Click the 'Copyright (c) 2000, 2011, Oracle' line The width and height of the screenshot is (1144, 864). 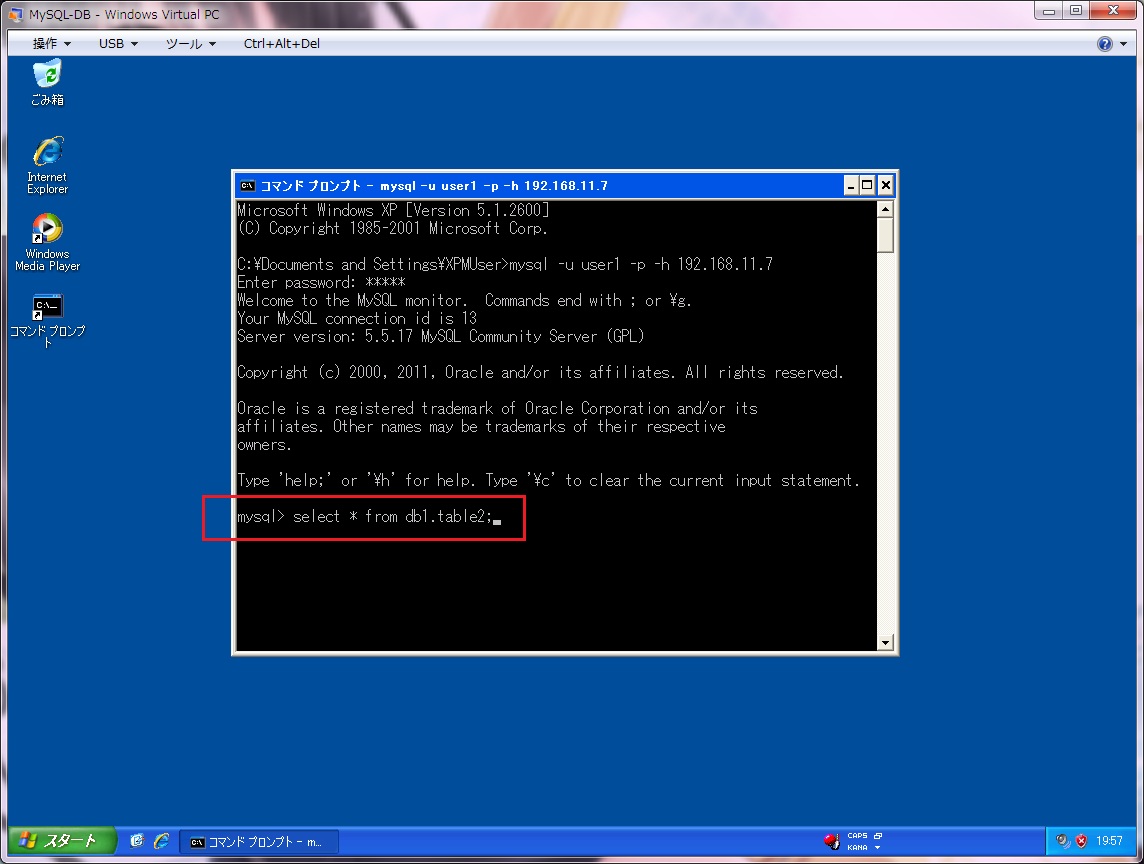click(540, 372)
